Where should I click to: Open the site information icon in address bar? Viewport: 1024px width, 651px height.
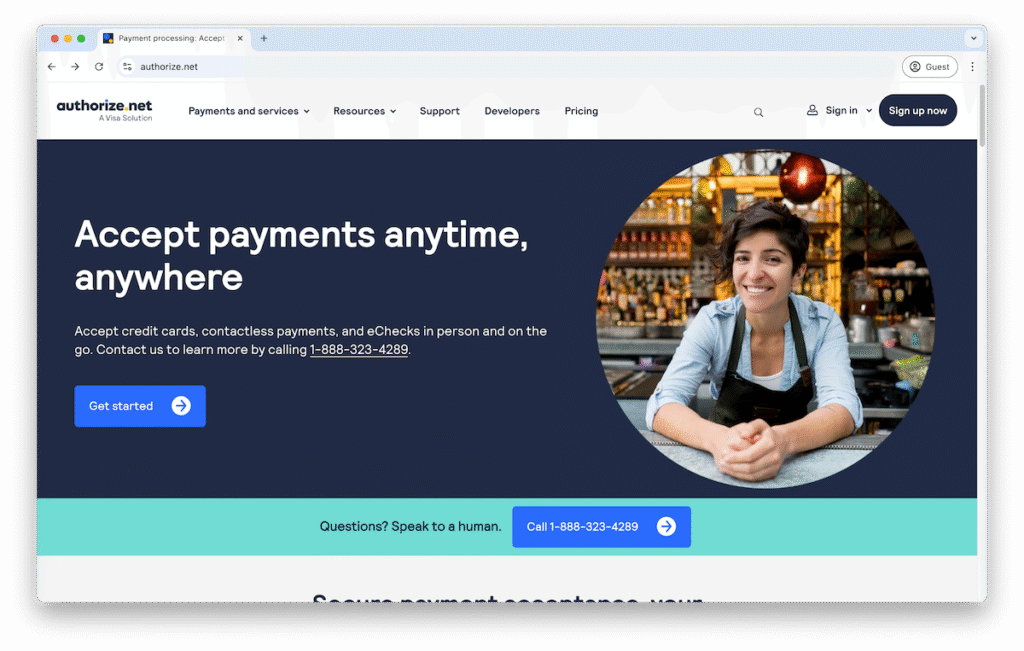[x=127, y=67]
